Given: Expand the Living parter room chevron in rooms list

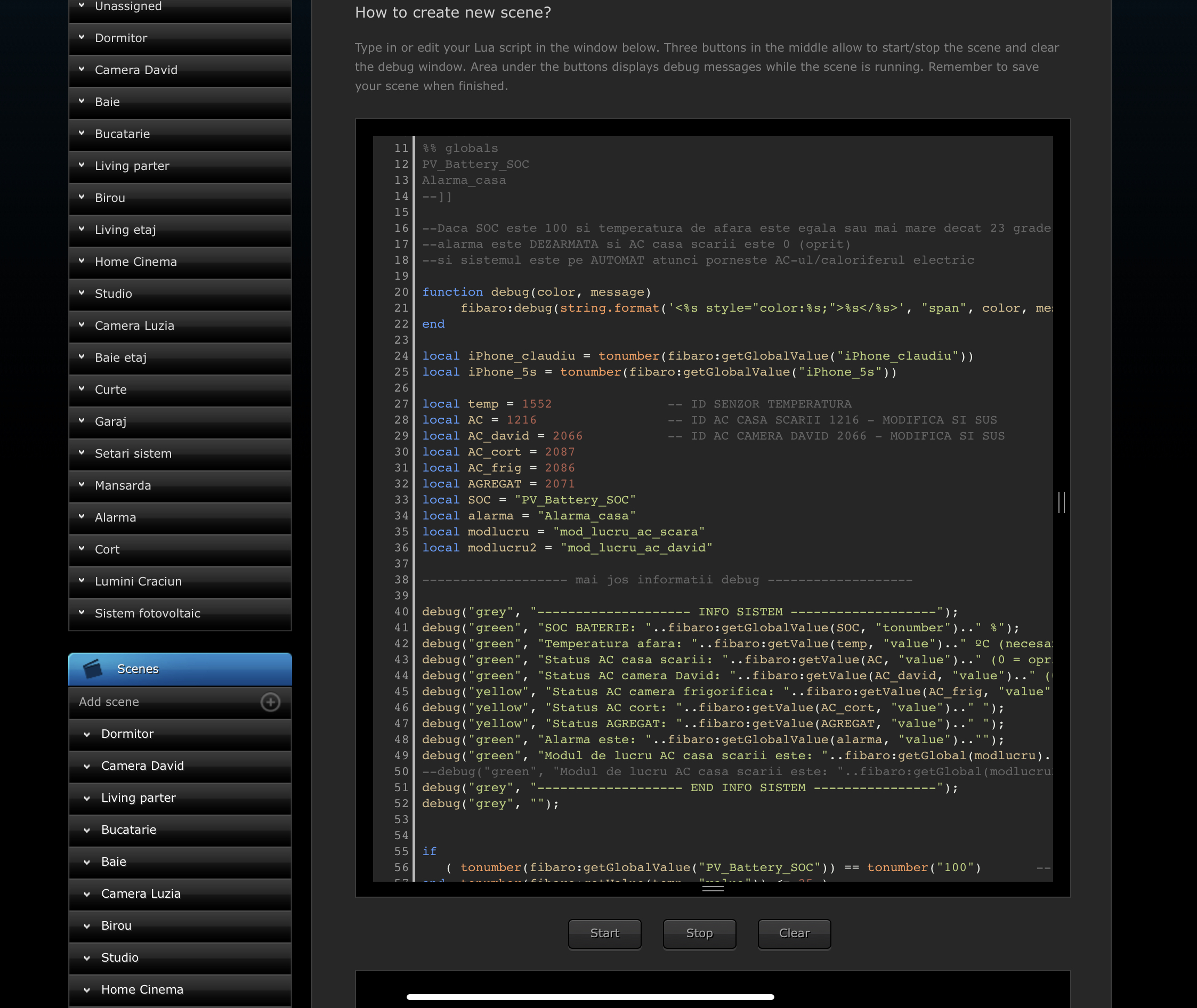Looking at the screenshot, I should (82, 165).
